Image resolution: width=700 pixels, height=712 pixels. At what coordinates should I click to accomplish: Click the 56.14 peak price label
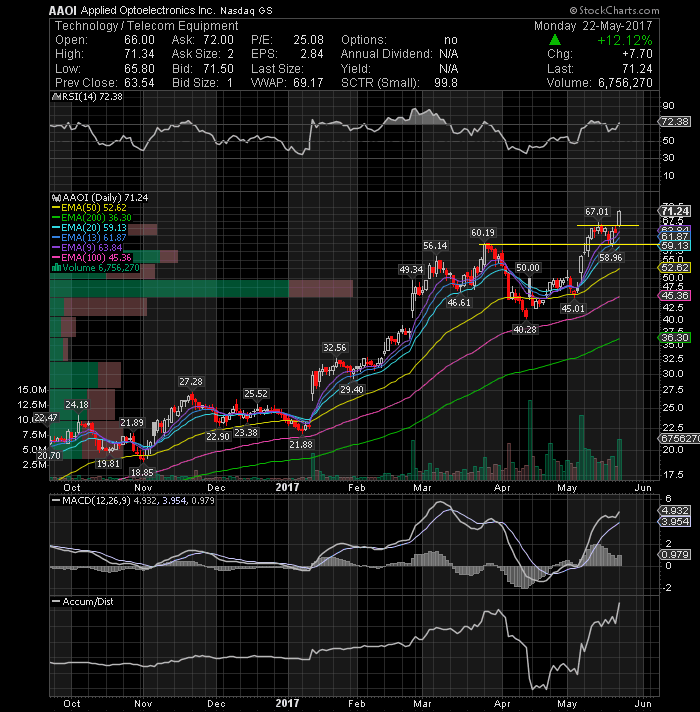435,246
